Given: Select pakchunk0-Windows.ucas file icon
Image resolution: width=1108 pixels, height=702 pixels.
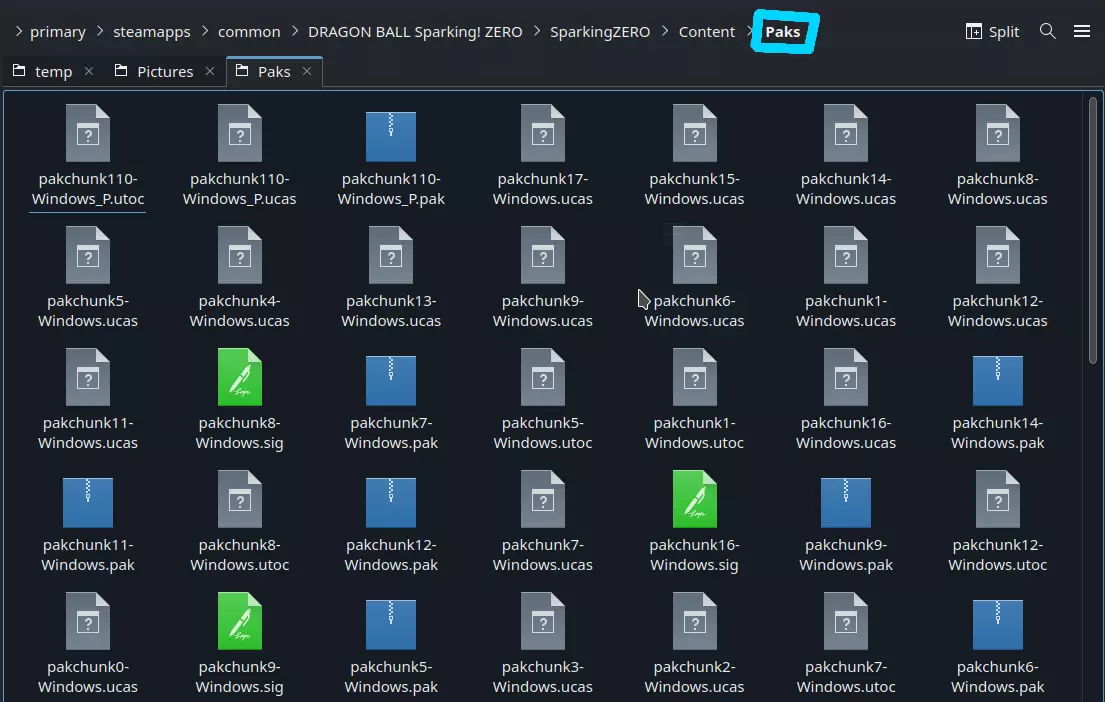Looking at the screenshot, I should [x=88, y=621].
